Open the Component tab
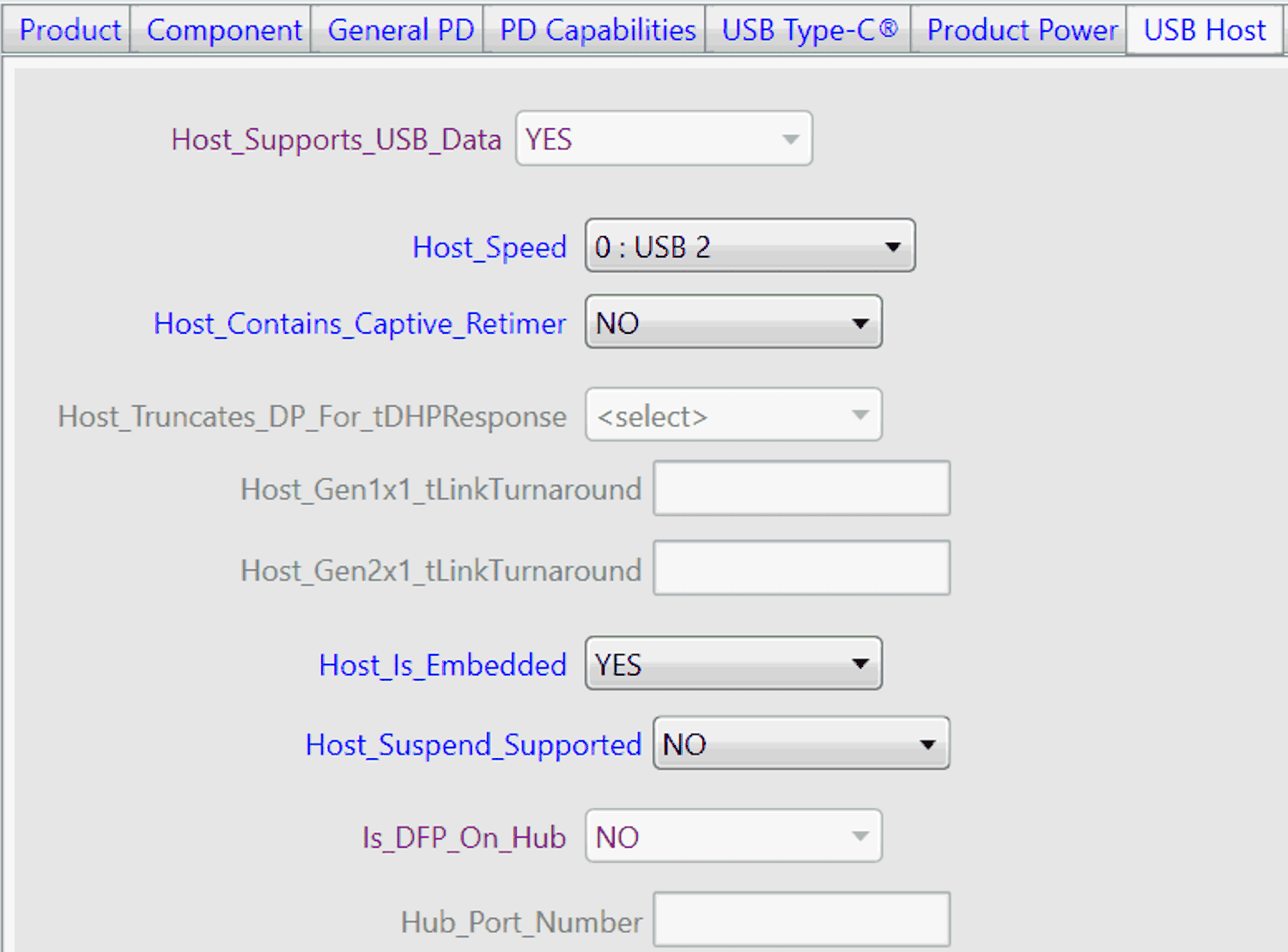The height and width of the screenshot is (952, 1288). 222,29
